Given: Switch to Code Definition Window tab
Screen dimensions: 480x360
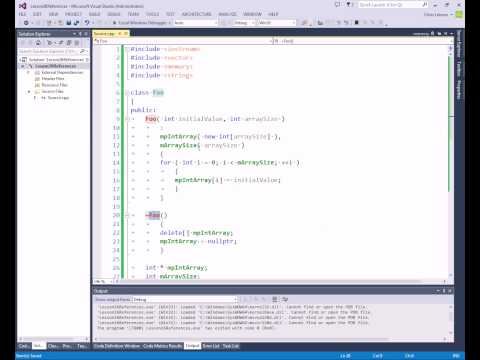Looking at the screenshot, I should coord(116,346).
